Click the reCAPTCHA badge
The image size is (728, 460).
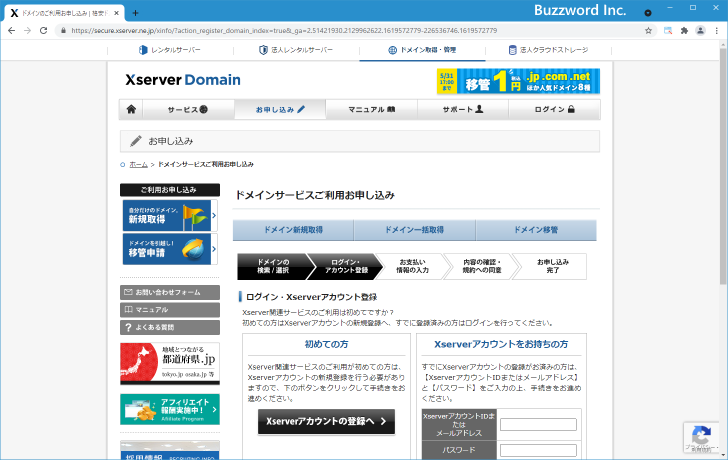click(702, 438)
